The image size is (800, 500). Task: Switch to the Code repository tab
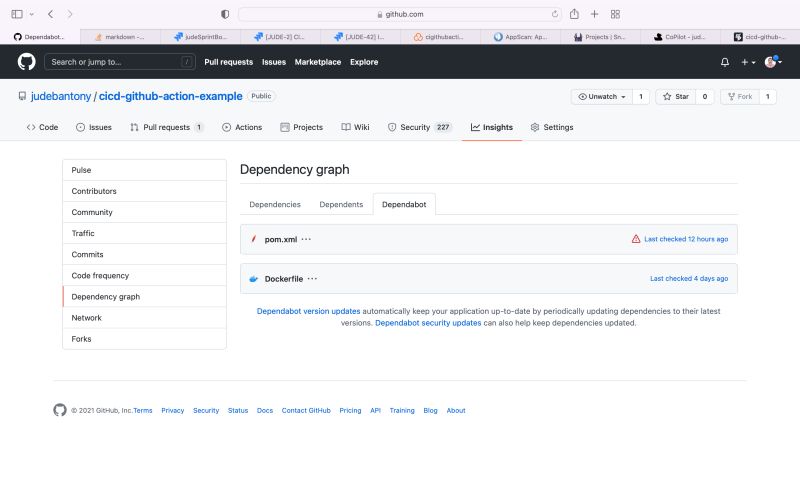pyautogui.click(x=42, y=127)
